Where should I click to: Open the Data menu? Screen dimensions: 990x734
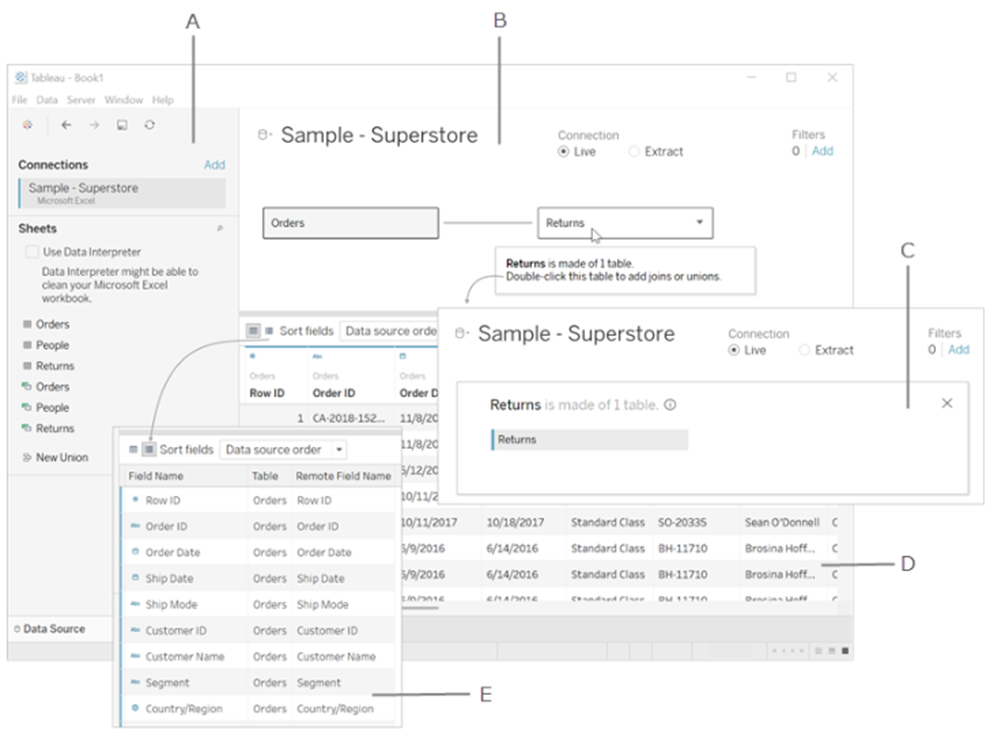pyautogui.click(x=47, y=100)
